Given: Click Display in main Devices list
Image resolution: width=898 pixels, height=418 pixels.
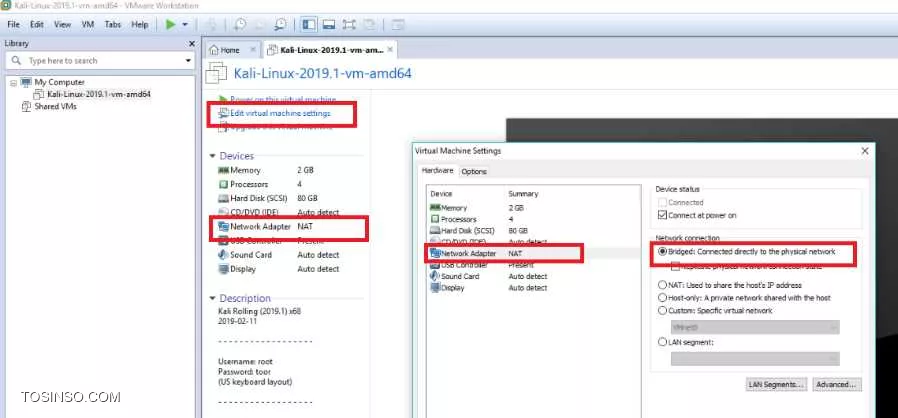Looking at the screenshot, I should coord(279,269).
